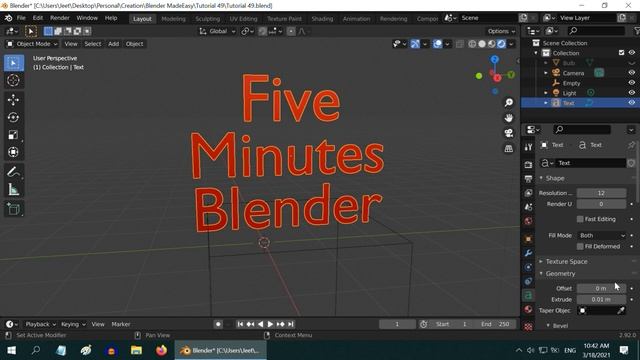Open the Modifiers wrench properties tab
The width and height of the screenshot is (640, 360).
[528, 253]
